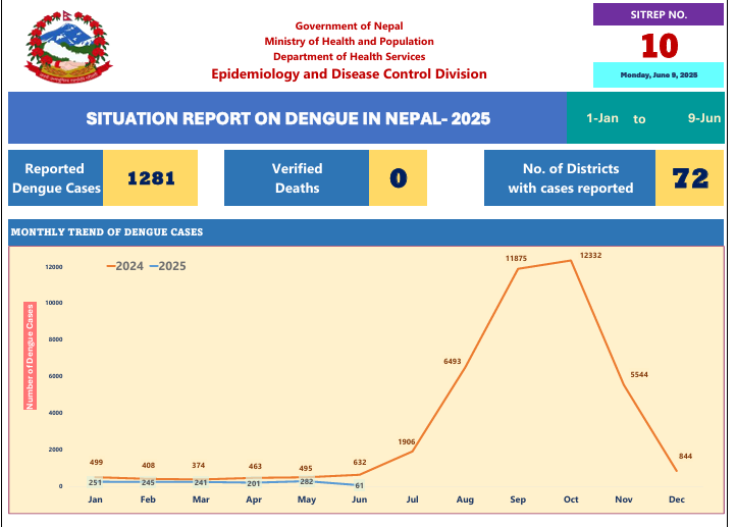This screenshot has height=527, width=736.
Task: Click 'Epidemiology and Disease Control Division' title
Action: pyautogui.click(x=349, y=74)
